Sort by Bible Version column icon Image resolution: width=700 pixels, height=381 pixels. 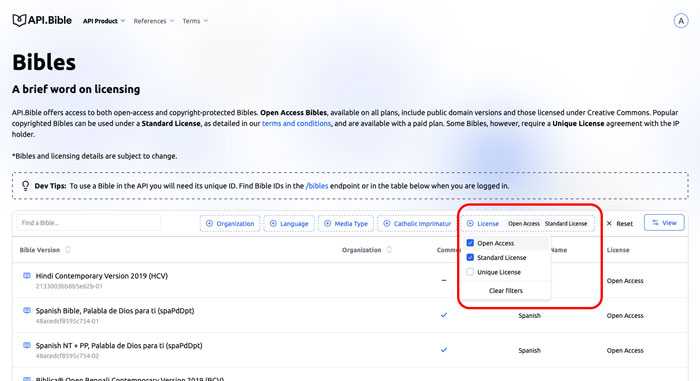pos(68,250)
